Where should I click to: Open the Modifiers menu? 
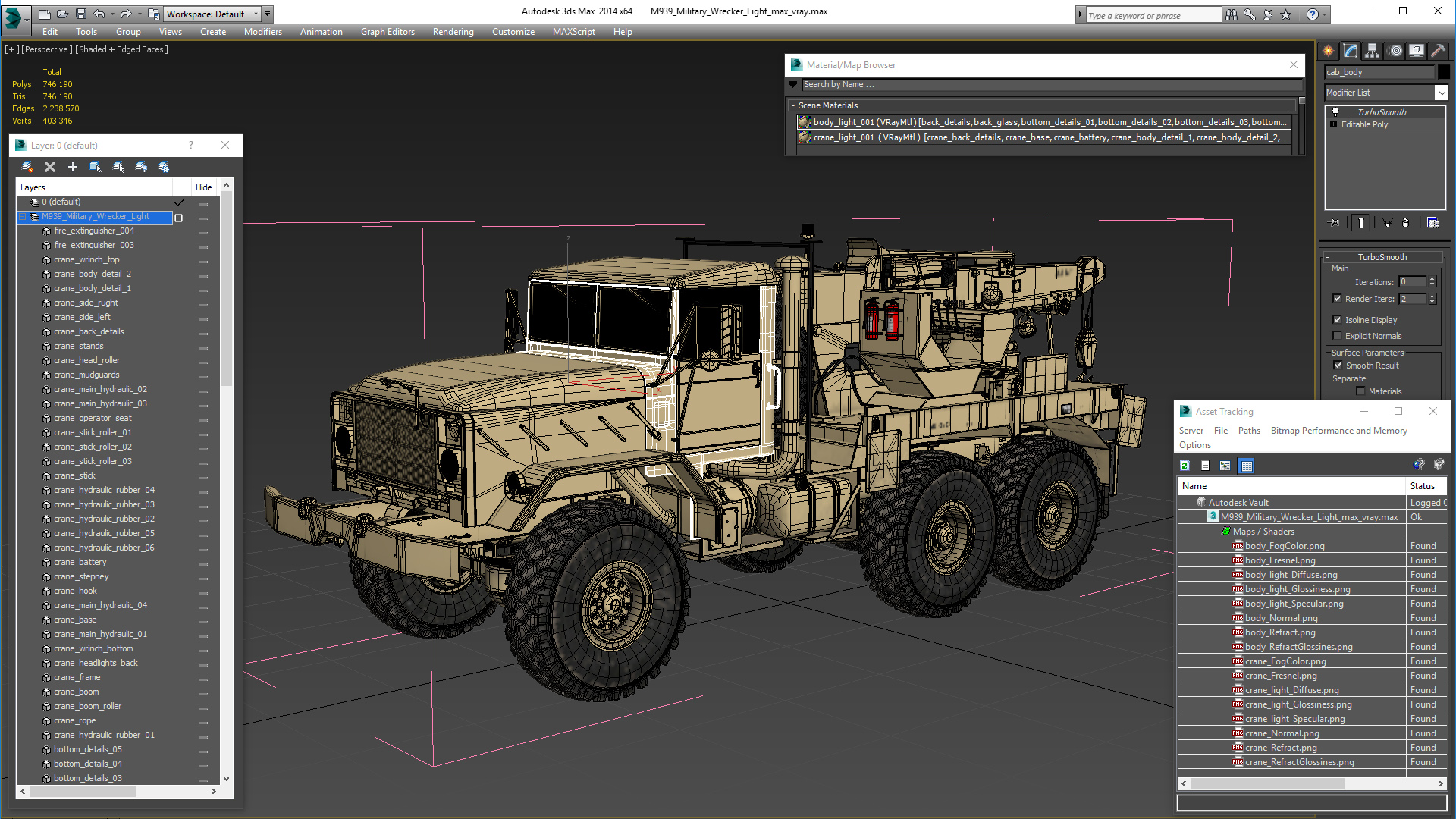pyautogui.click(x=262, y=32)
